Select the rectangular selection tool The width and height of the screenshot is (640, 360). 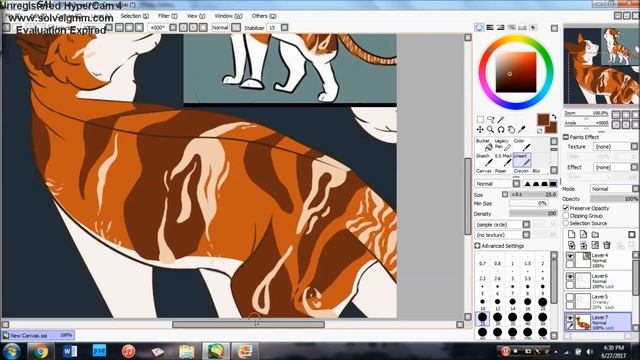tap(480, 119)
